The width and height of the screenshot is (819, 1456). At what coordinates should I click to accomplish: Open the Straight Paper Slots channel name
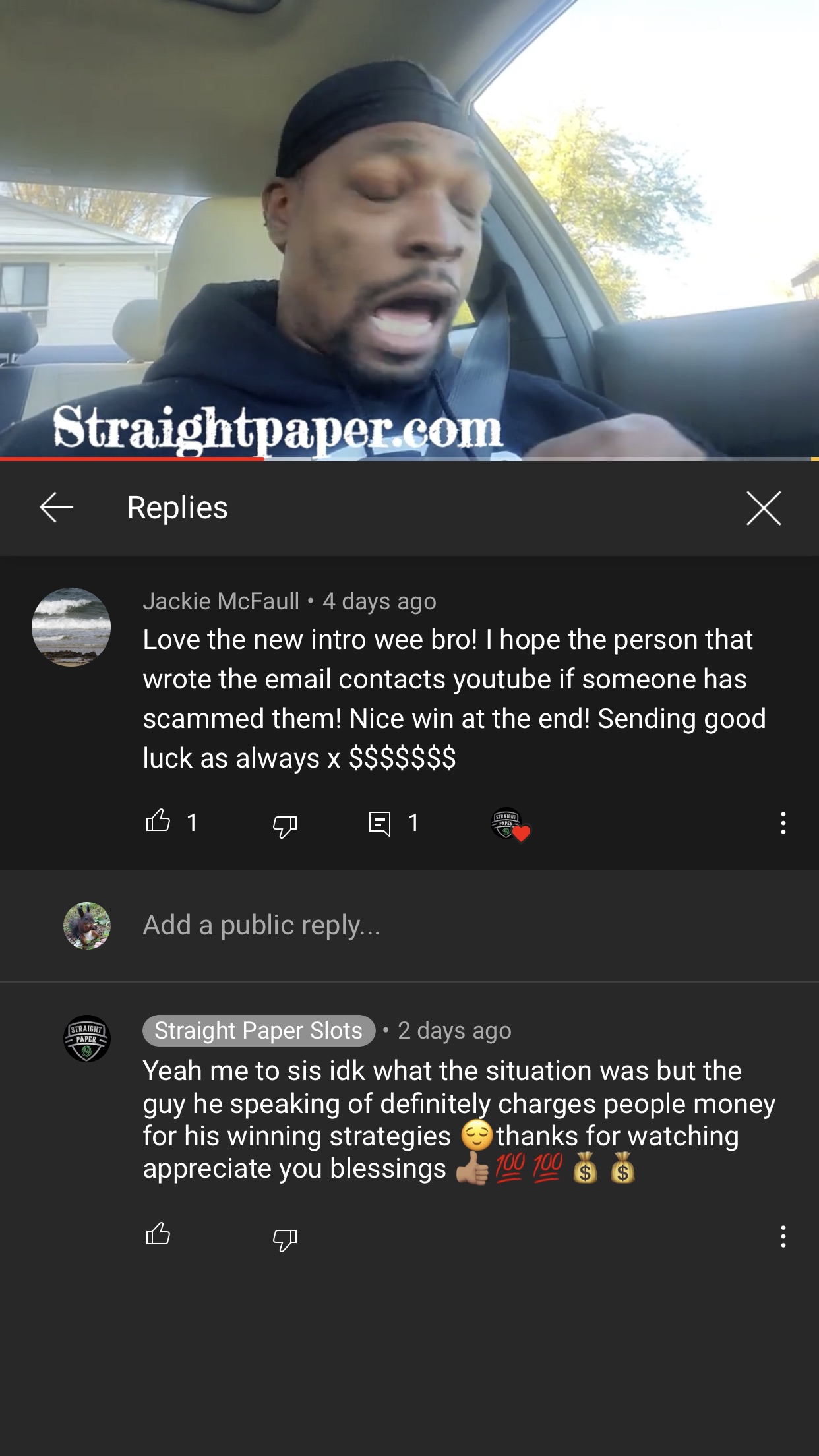258,1030
